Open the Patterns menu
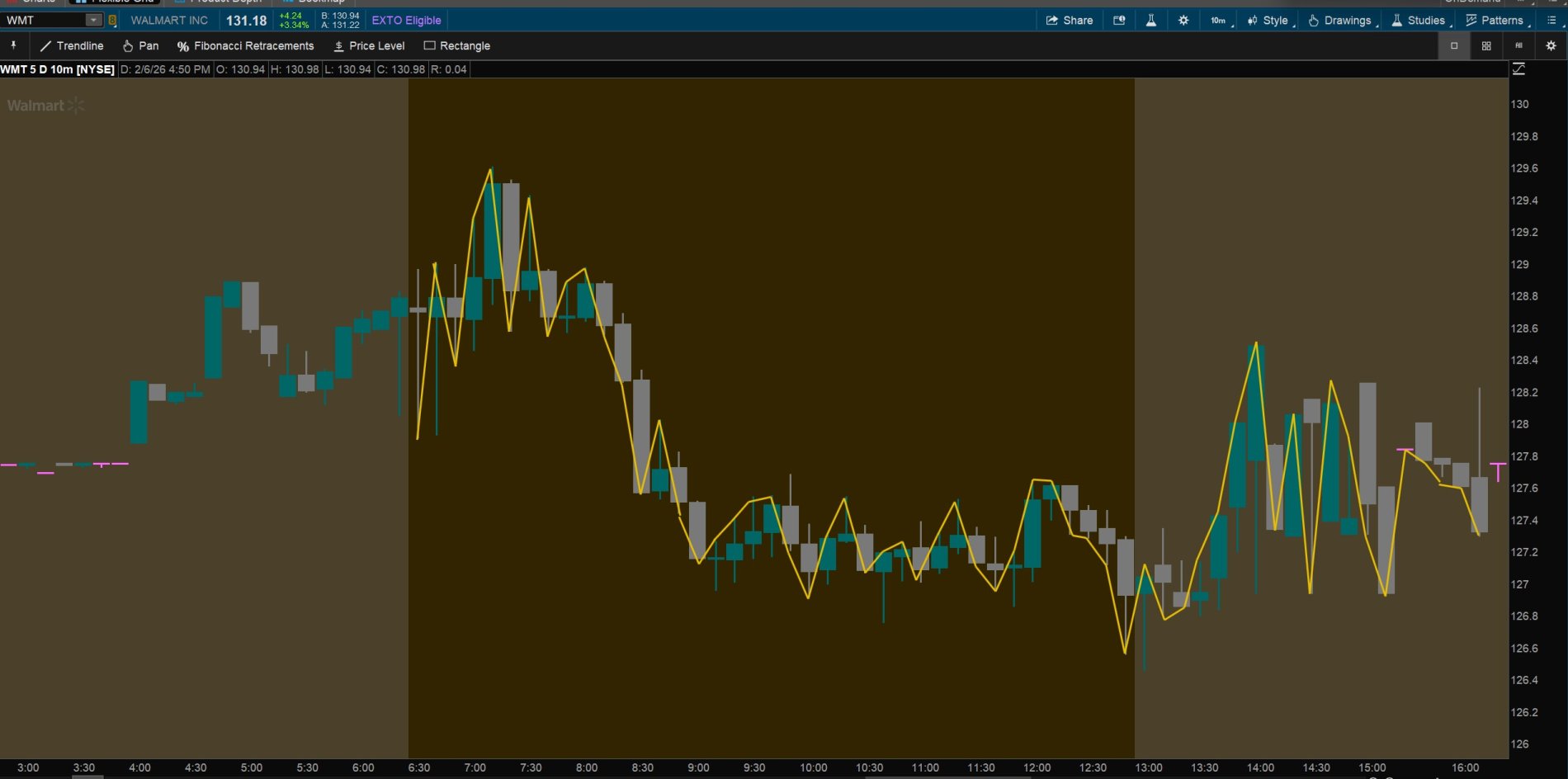 (x=1495, y=21)
